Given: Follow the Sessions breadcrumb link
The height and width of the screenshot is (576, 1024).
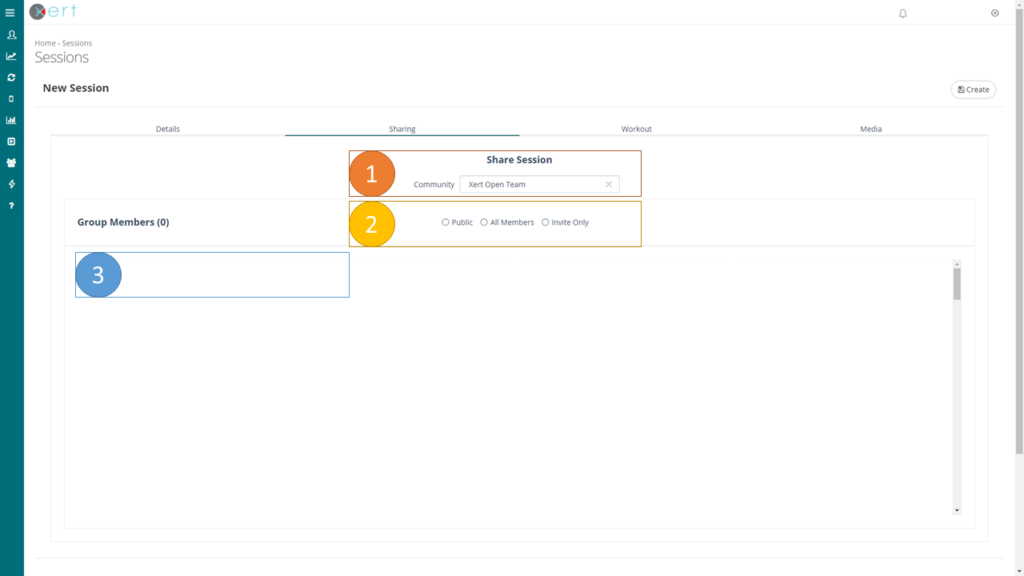Looking at the screenshot, I should (x=77, y=43).
